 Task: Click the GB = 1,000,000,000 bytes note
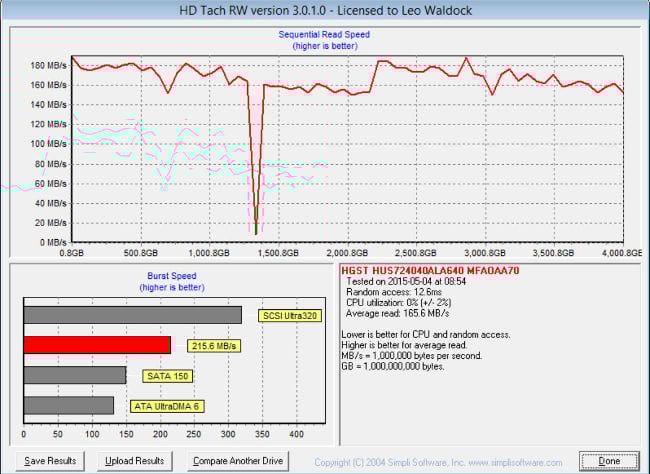click(x=393, y=366)
